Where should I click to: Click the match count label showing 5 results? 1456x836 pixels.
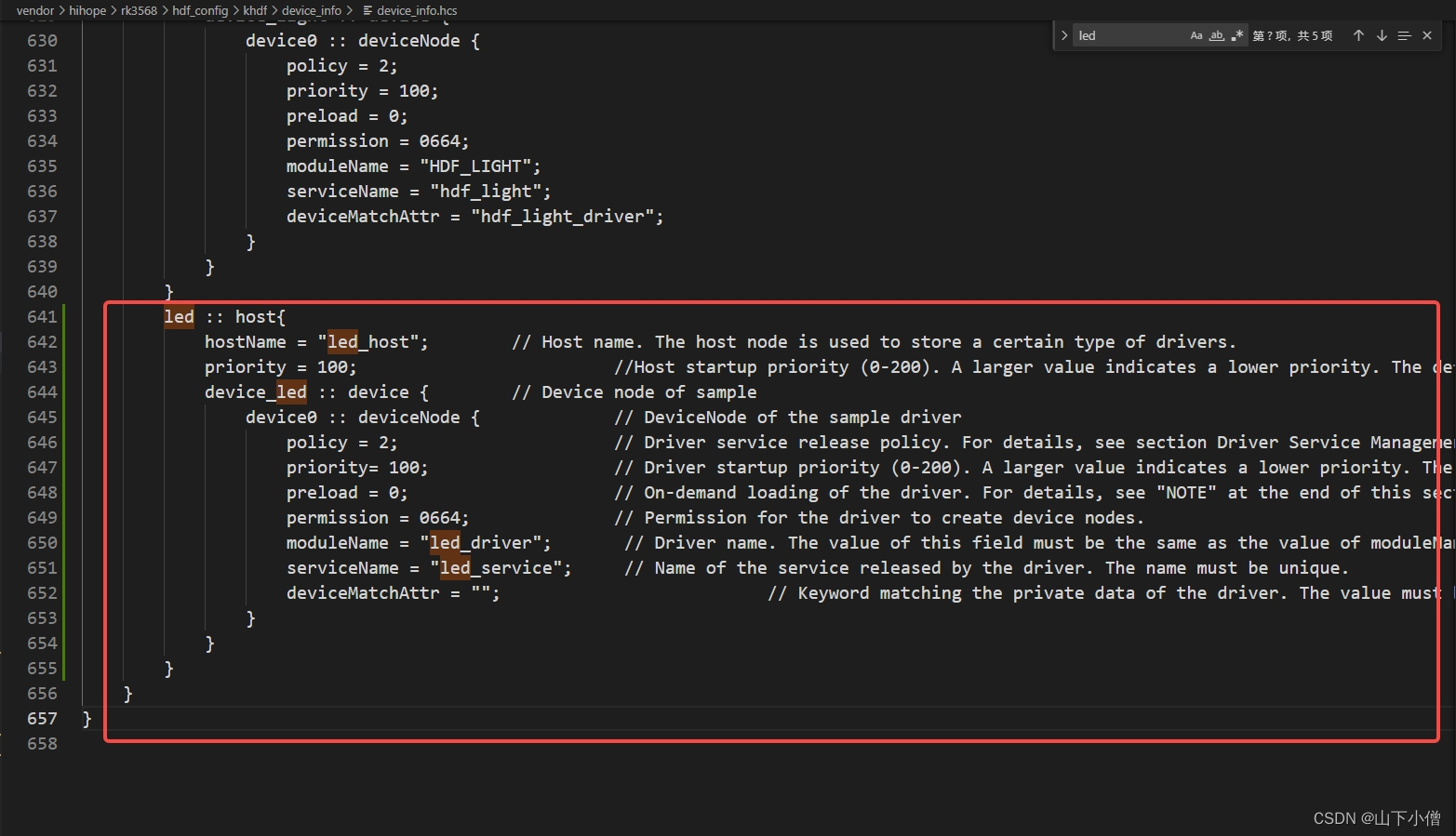pyautogui.click(x=1293, y=34)
